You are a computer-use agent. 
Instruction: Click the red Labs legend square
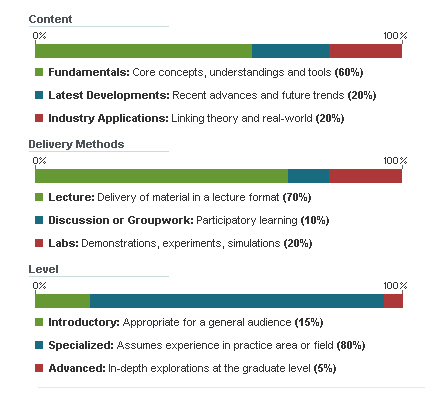(x=39, y=243)
